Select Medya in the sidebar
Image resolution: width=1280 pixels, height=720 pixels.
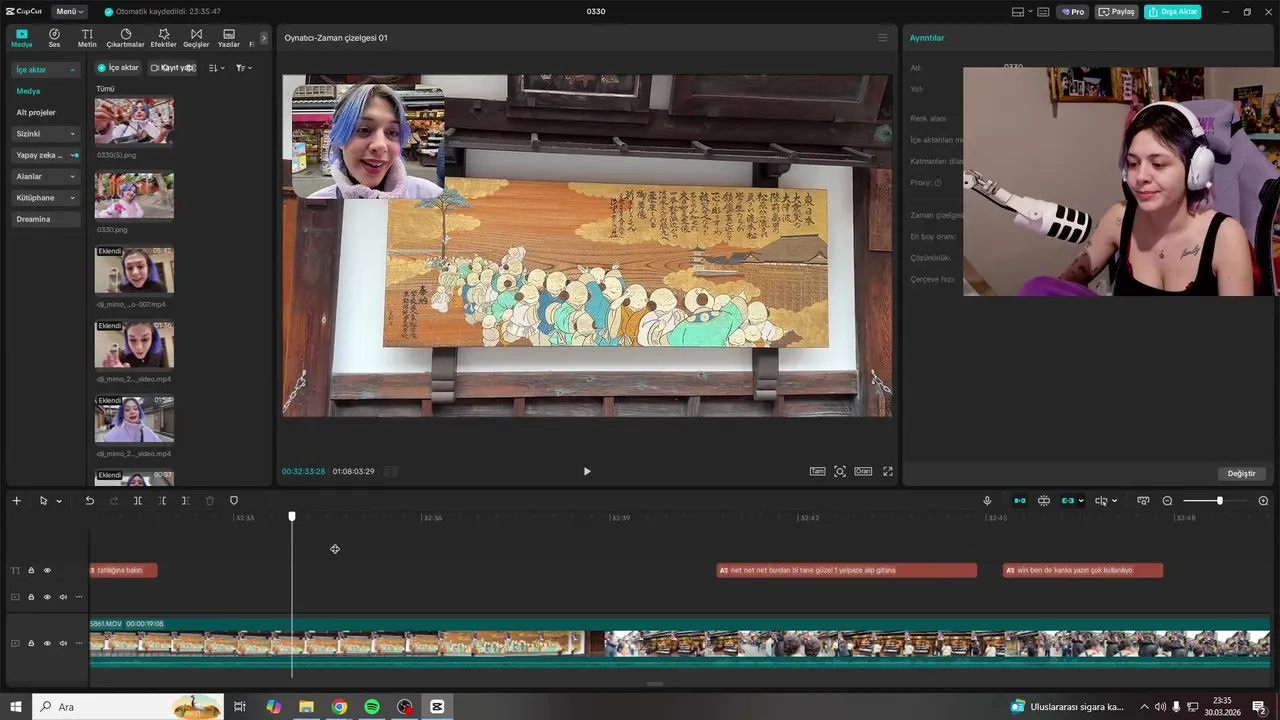(28, 91)
